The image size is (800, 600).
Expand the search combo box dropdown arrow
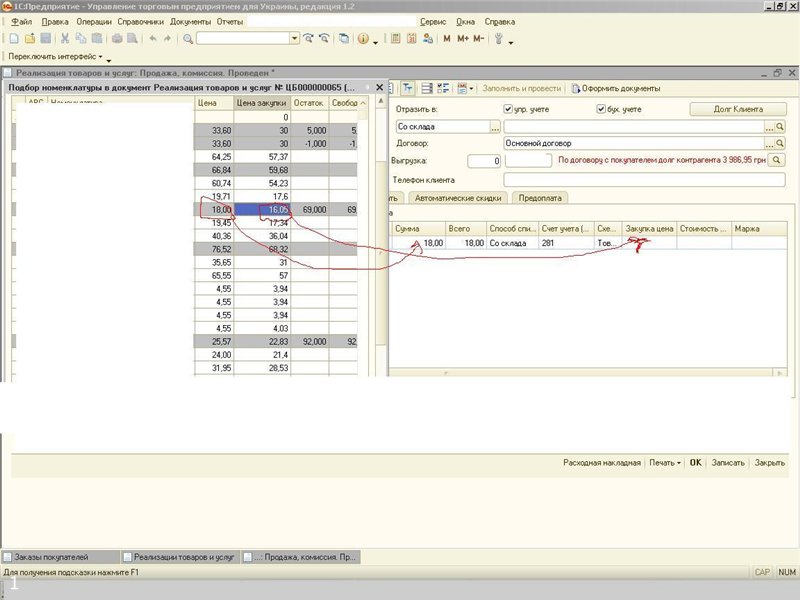coord(294,39)
